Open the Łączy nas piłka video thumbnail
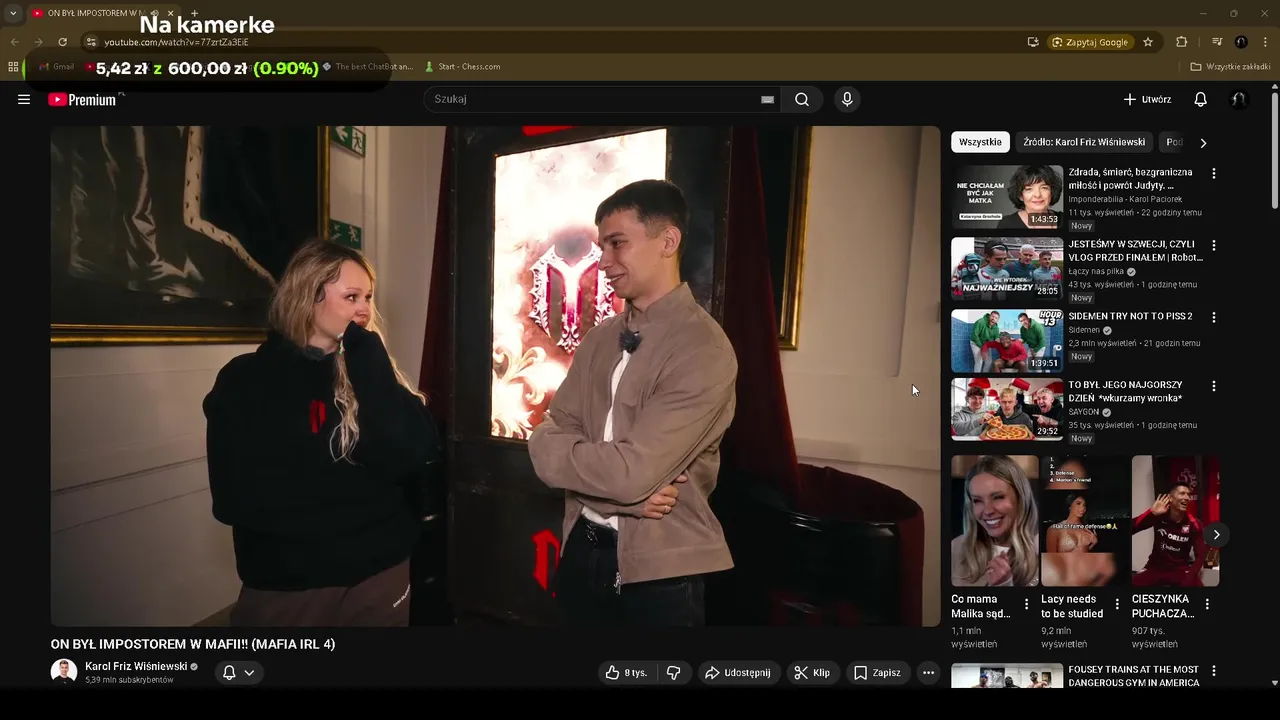 pyautogui.click(x=1007, y=269)
